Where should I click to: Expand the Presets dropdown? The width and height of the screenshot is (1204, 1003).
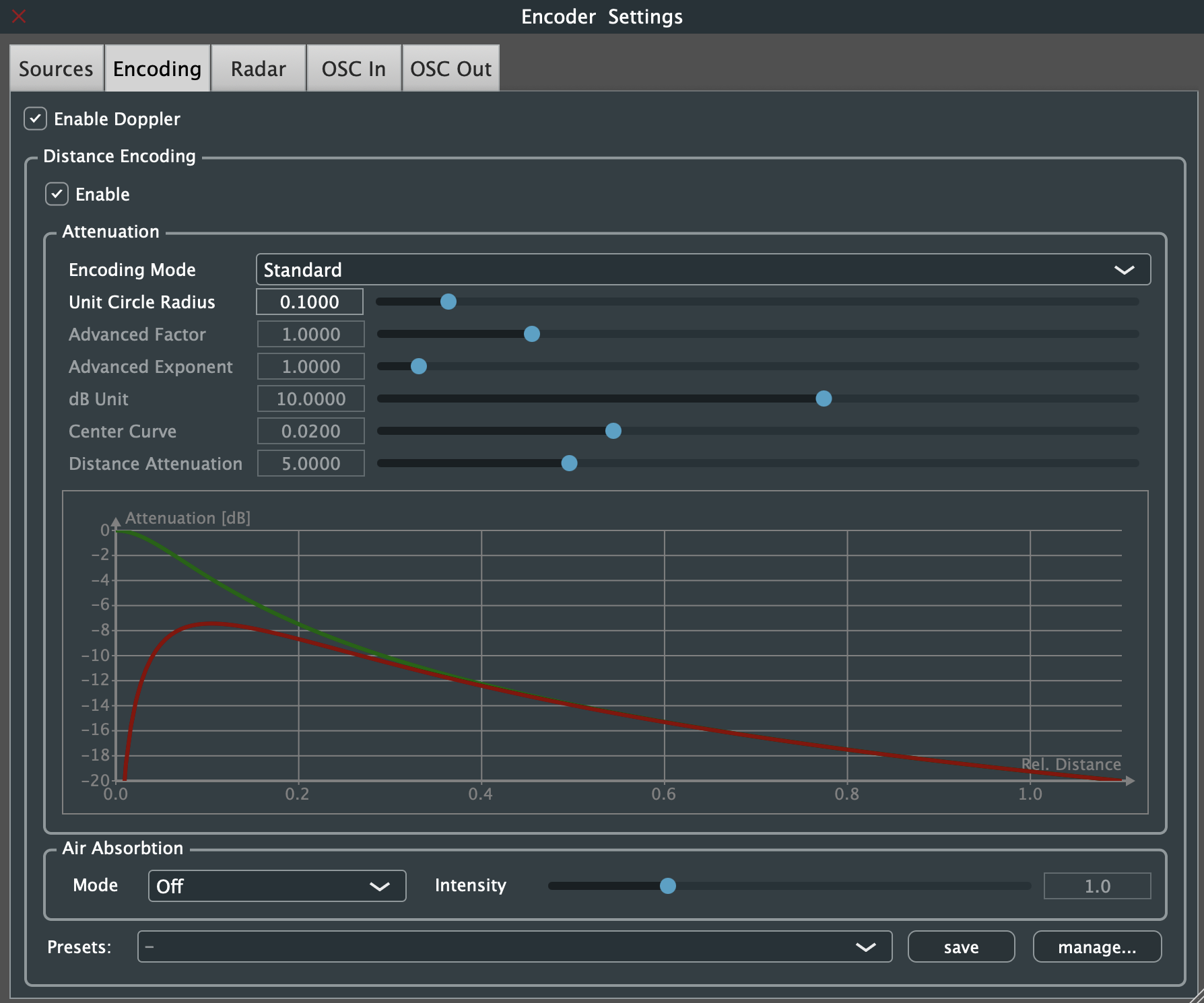point(514,946)
